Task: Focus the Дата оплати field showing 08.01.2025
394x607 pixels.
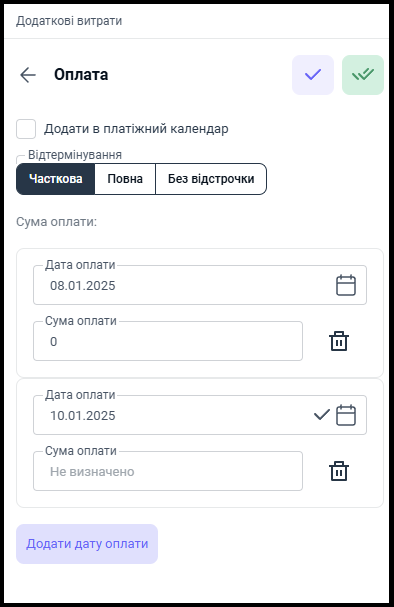Action: tap(200, 285)
